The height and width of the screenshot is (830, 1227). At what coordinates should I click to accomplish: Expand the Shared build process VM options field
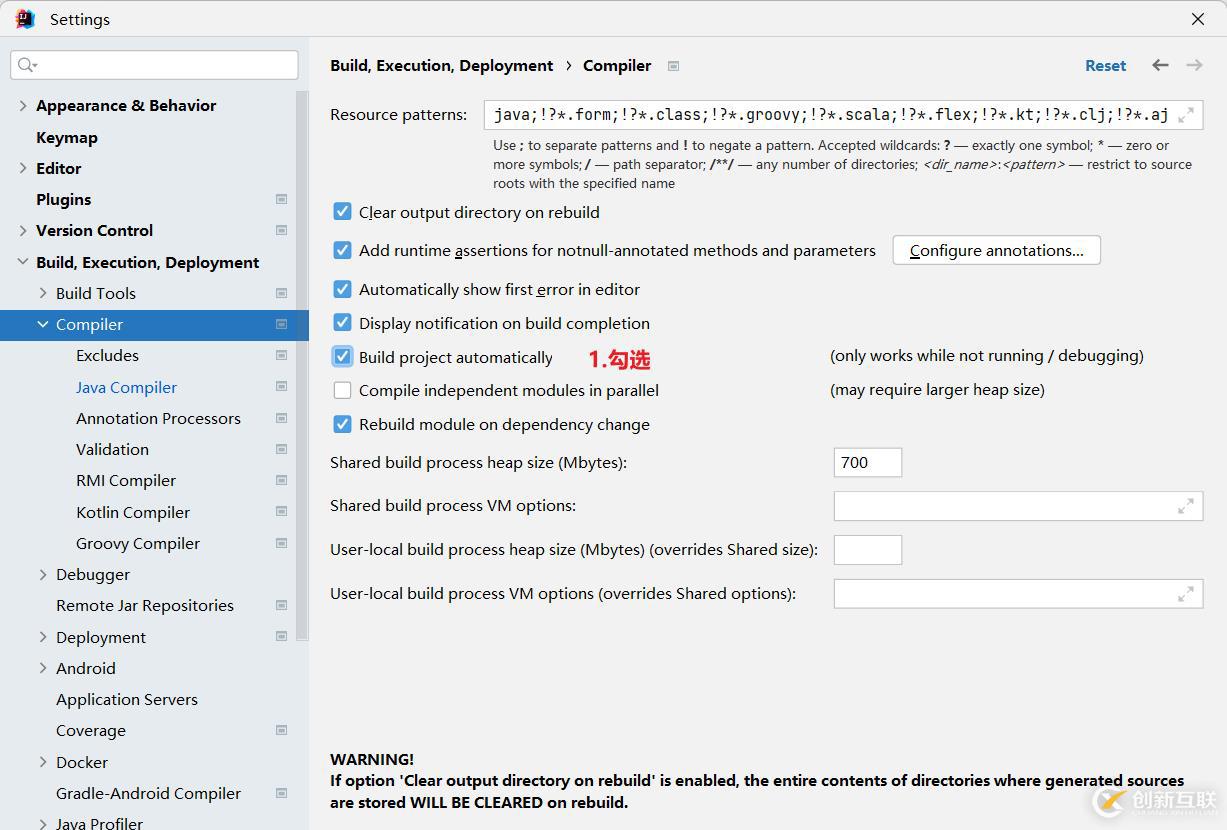coord(1185,506)
